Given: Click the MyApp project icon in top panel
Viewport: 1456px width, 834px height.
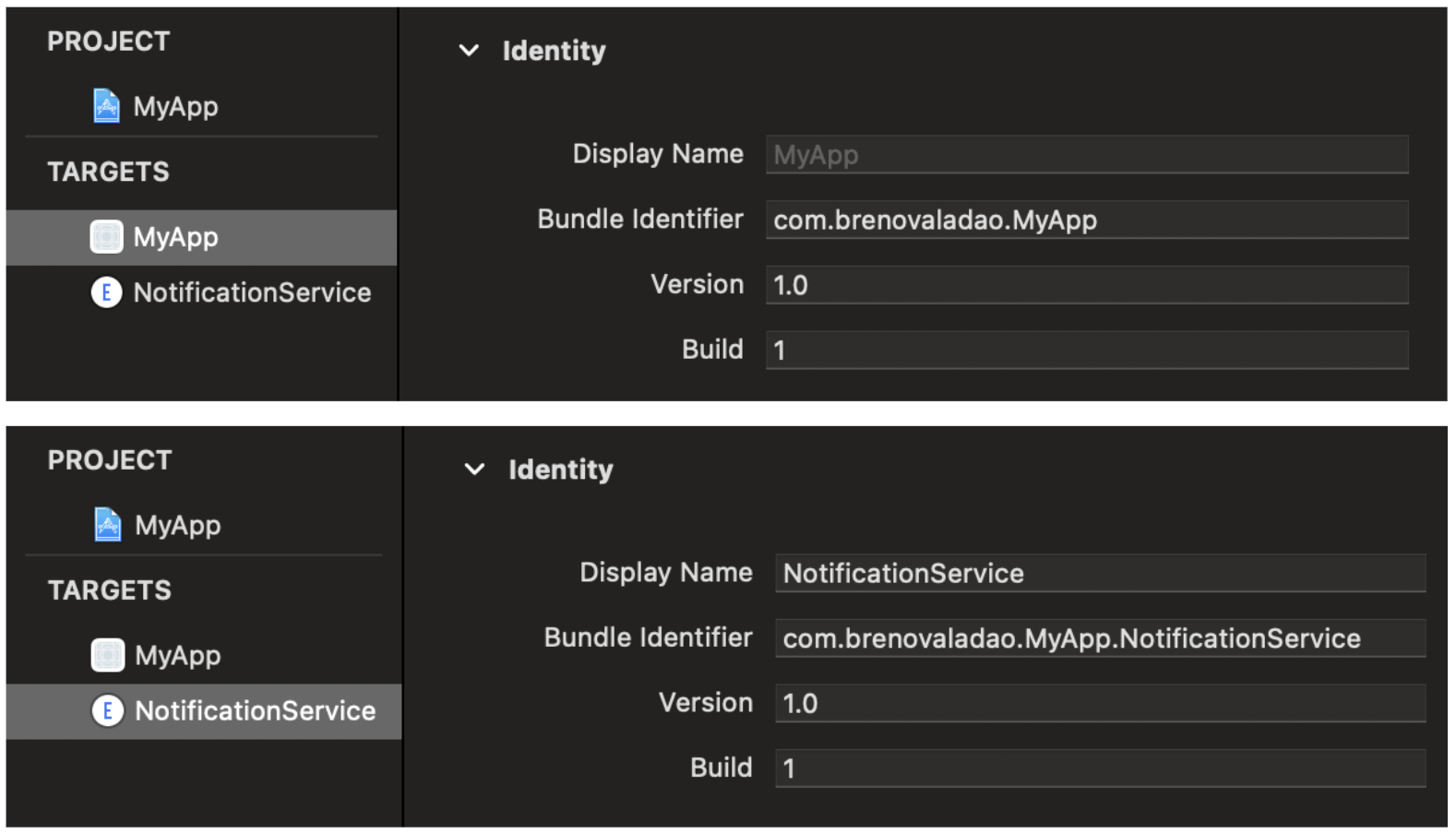Looking at the screenshot, I should tap(106, 106).
